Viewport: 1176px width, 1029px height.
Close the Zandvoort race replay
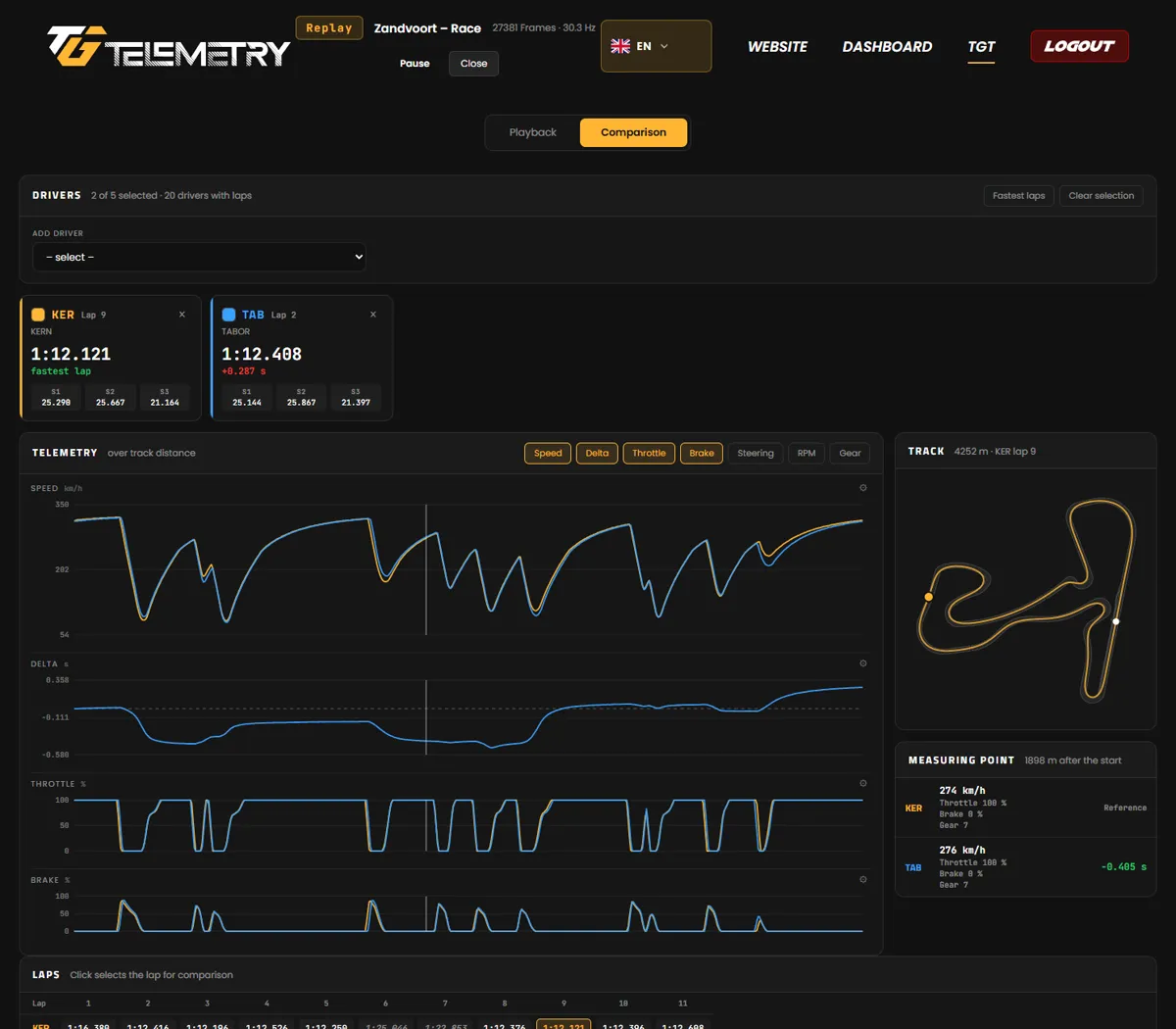(474, 64)
